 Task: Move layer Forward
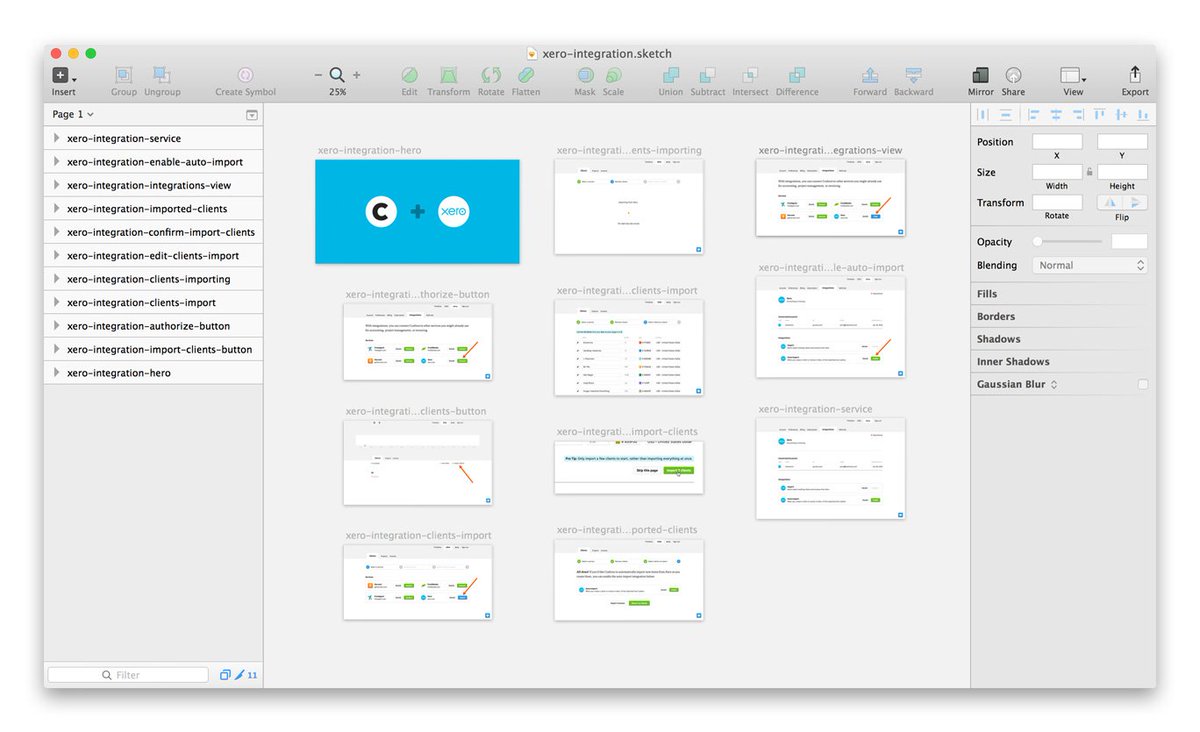870,75
